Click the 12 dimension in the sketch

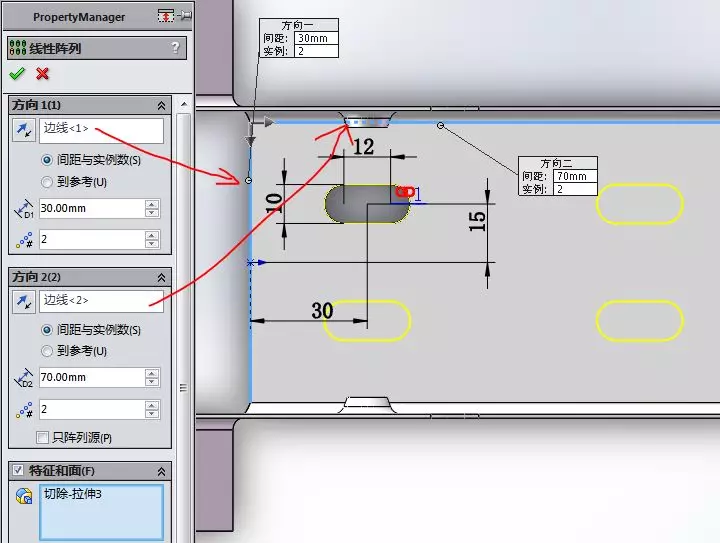point(363,147)
